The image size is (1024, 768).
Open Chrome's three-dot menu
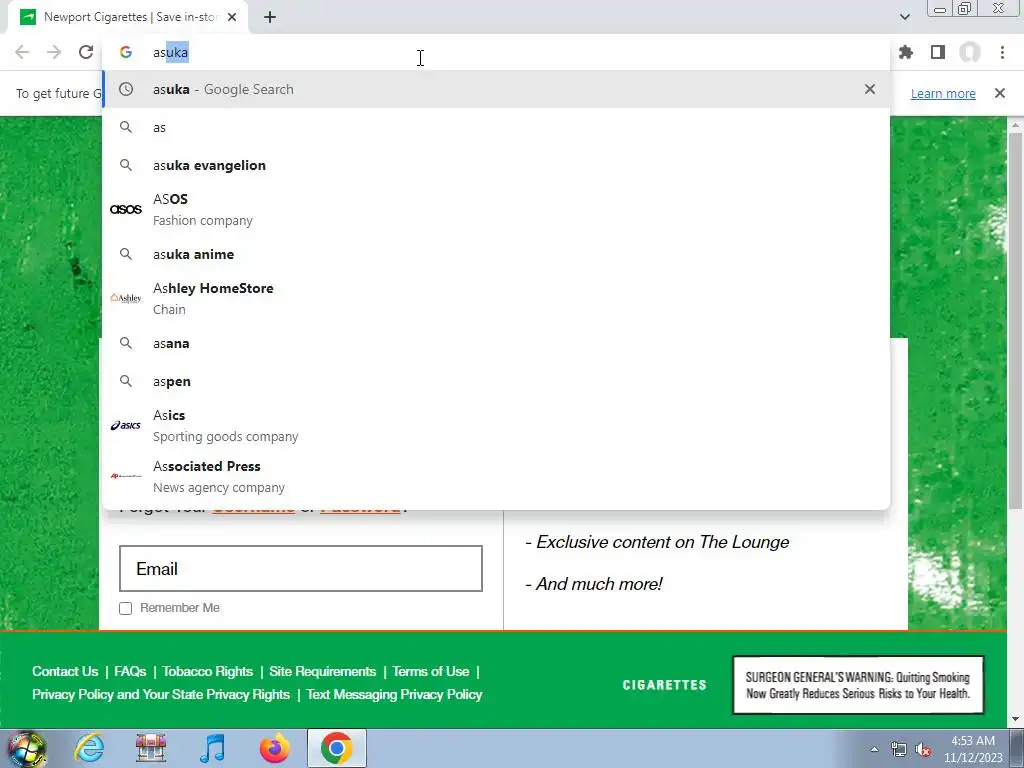[1002, 52]
